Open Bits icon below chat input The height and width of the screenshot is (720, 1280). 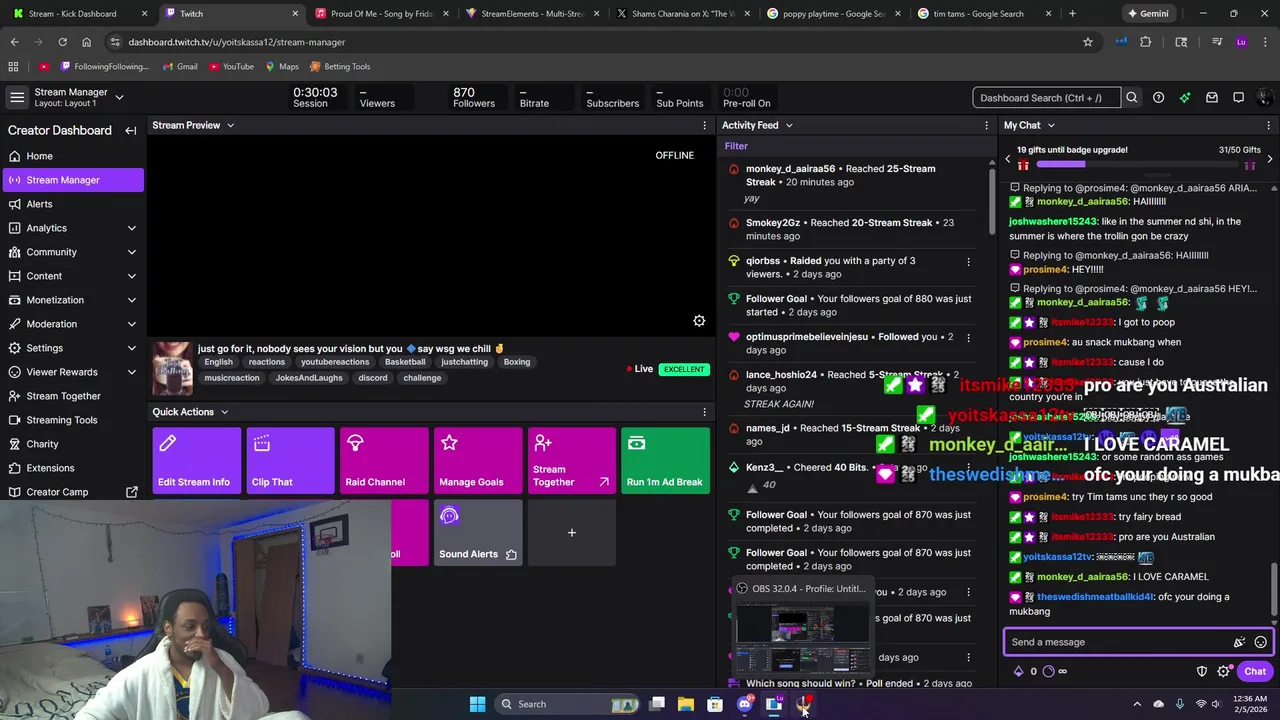pyautogui.click(x=1018, y=671)
